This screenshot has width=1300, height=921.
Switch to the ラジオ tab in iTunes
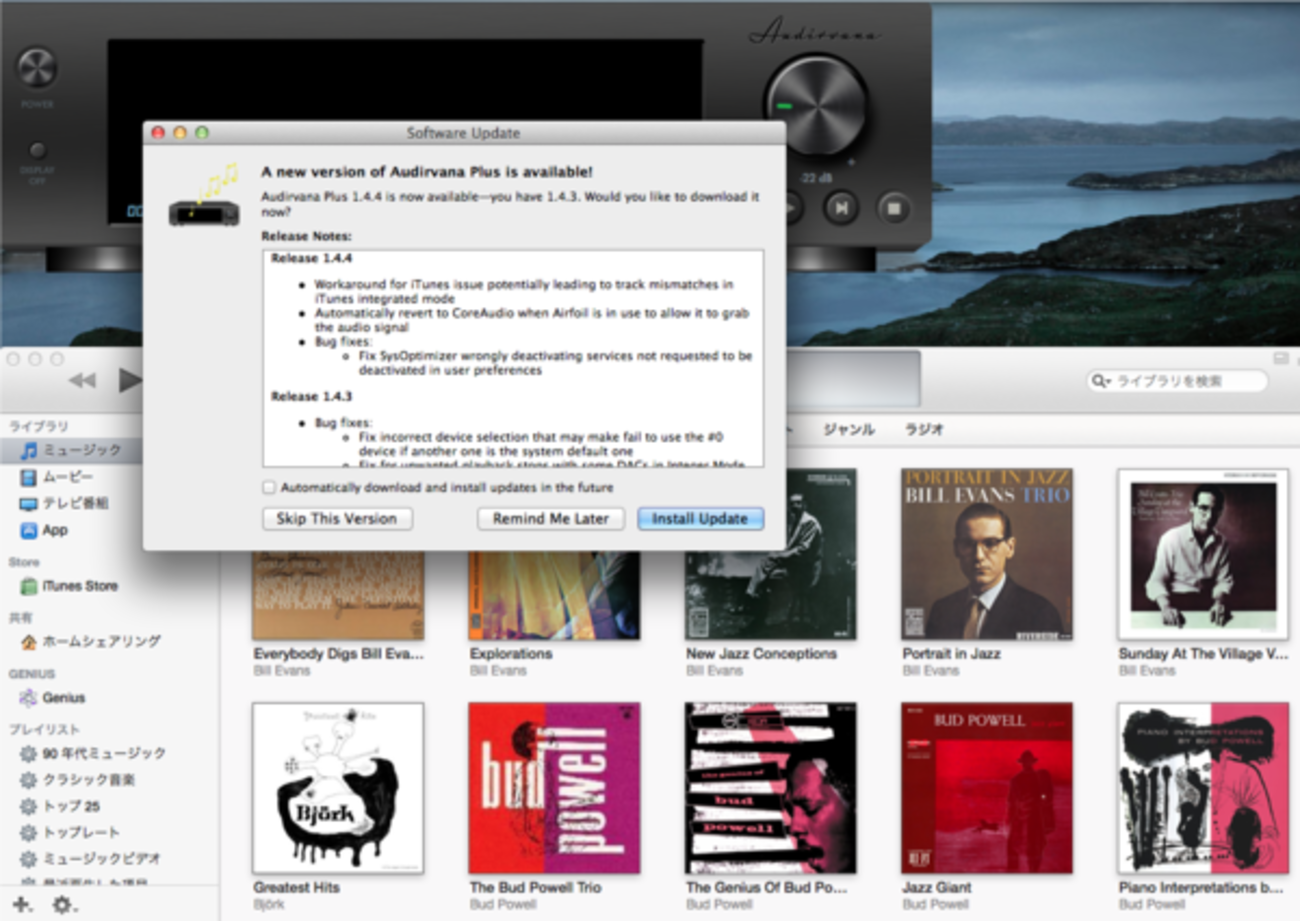tap(924, 430)
